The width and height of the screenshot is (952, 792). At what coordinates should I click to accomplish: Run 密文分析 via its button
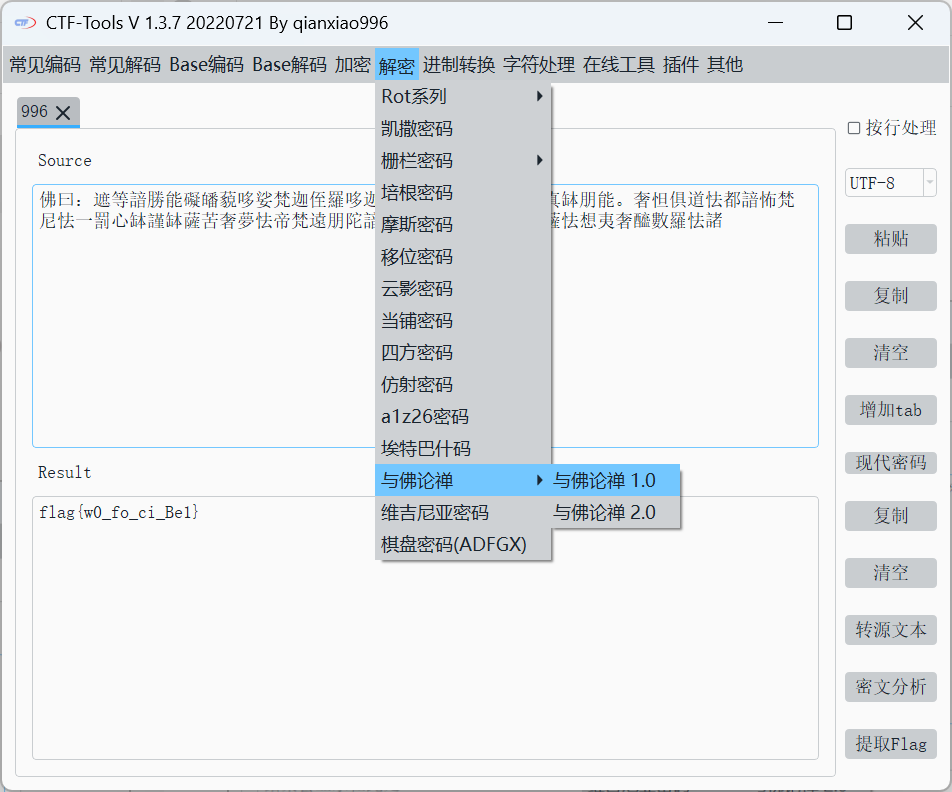tap(890, 687)
